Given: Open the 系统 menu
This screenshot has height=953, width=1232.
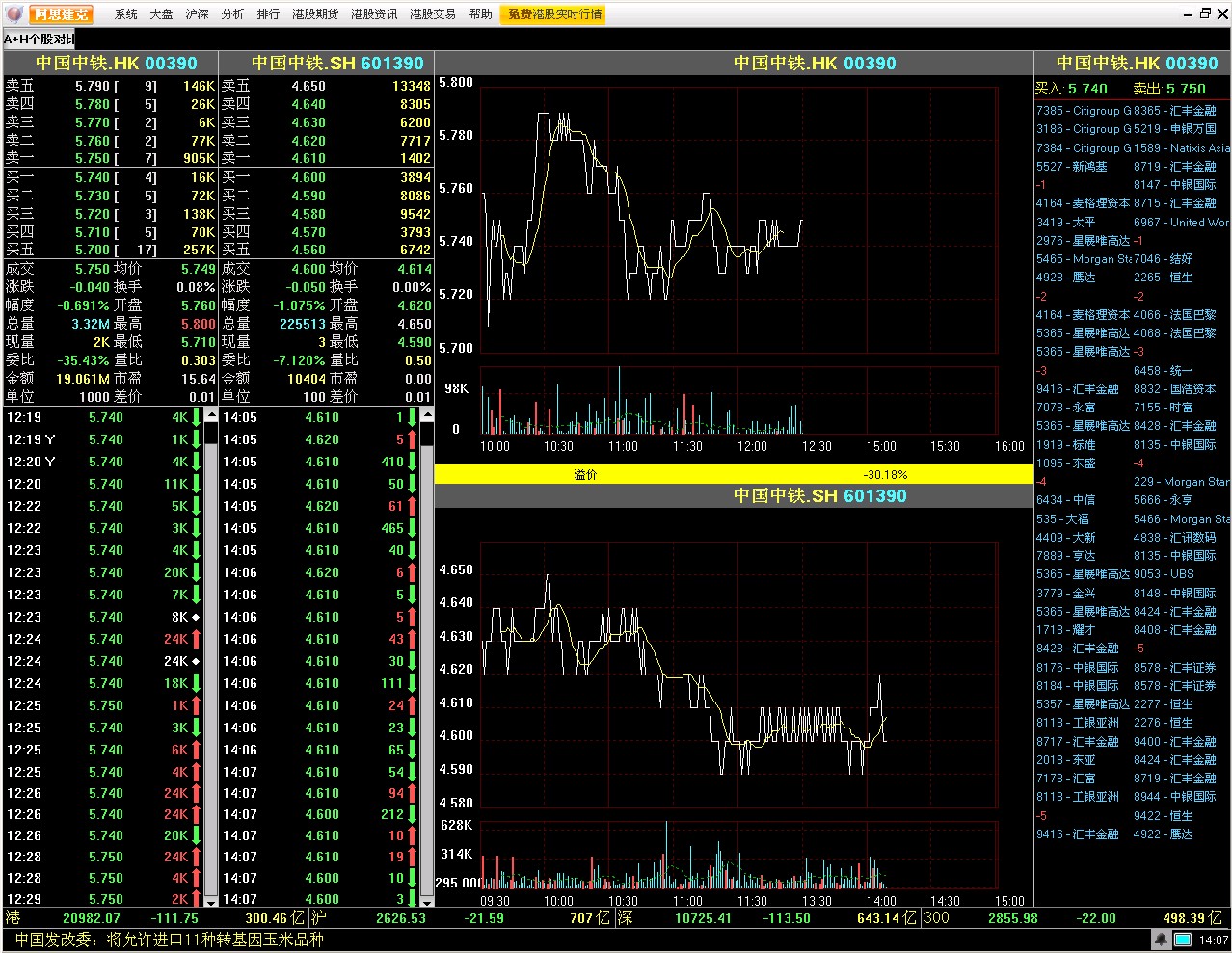Looking at the screenshot, I should (126, 14).
